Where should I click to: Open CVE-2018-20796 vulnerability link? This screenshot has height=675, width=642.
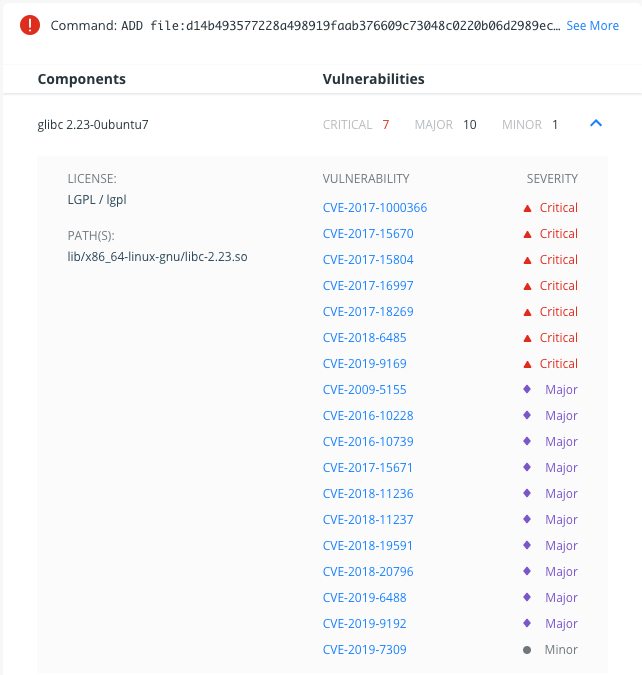368,571
